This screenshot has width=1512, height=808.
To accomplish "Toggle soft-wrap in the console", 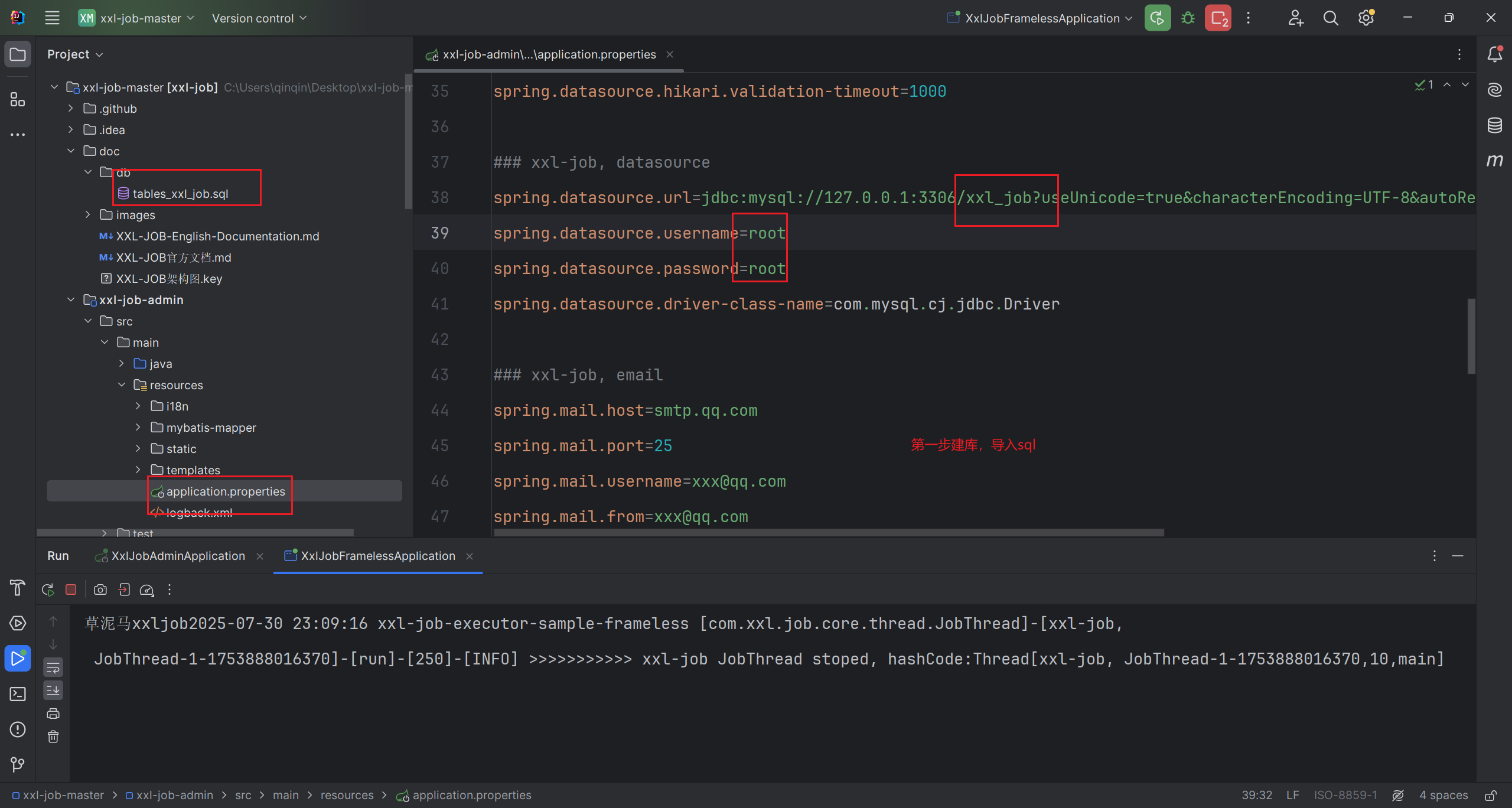I will [x=53, y=668].
